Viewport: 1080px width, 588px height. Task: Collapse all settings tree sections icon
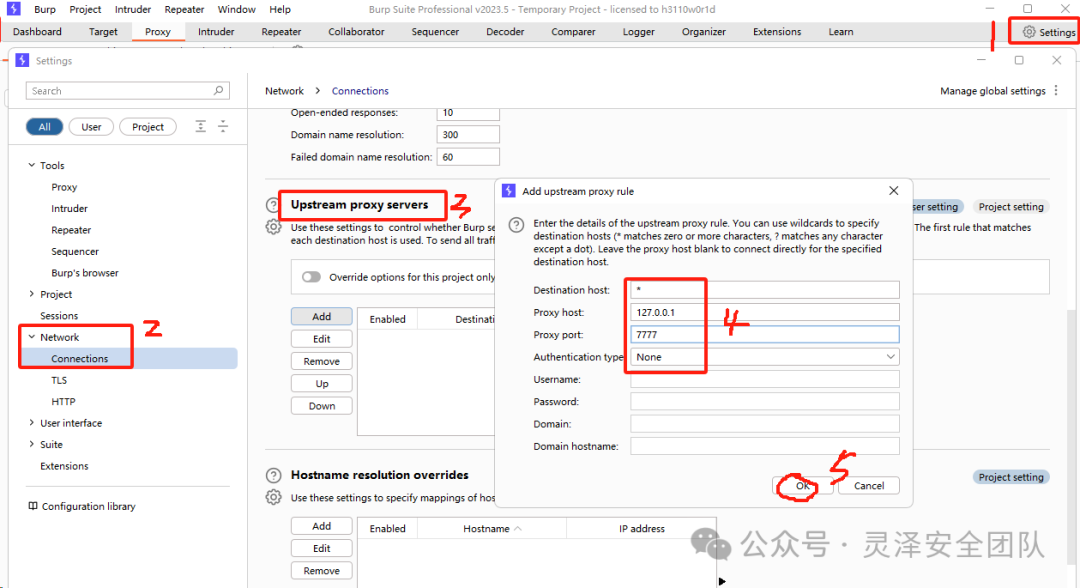point(223,127)
